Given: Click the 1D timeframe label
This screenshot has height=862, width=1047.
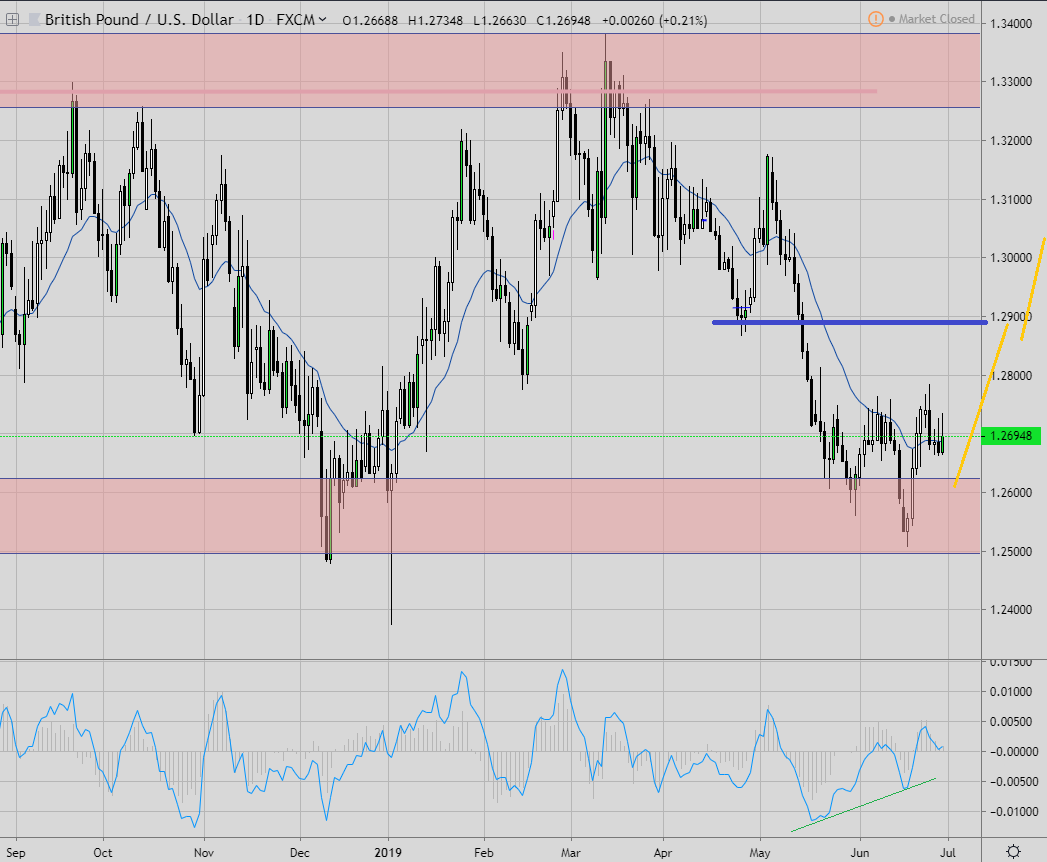Looking at the screenshot, I should pyautogui.click(x=258, y=20).
